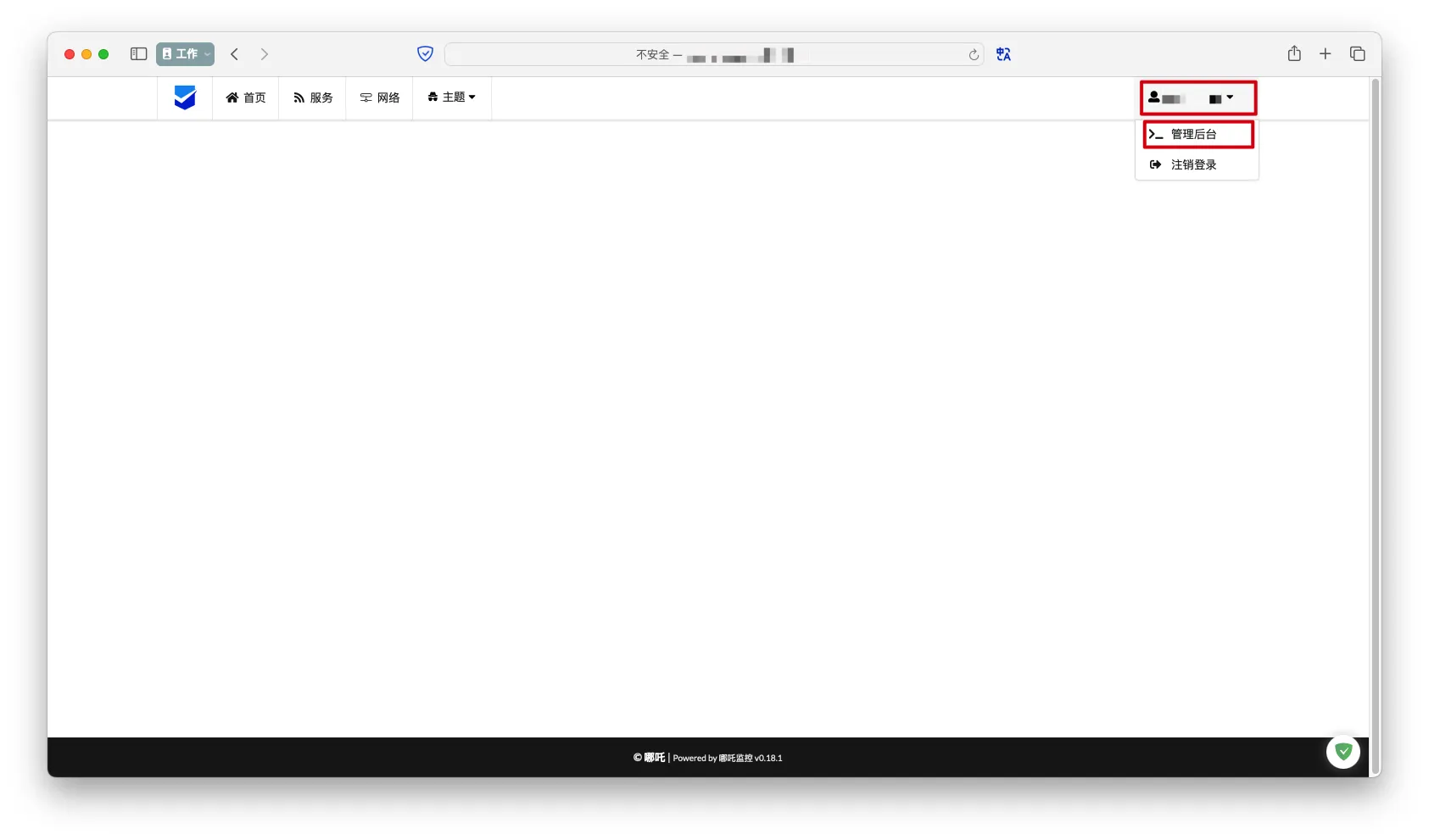Click the translate page icon
The image size is (1429, 840).
(1003, 54)
